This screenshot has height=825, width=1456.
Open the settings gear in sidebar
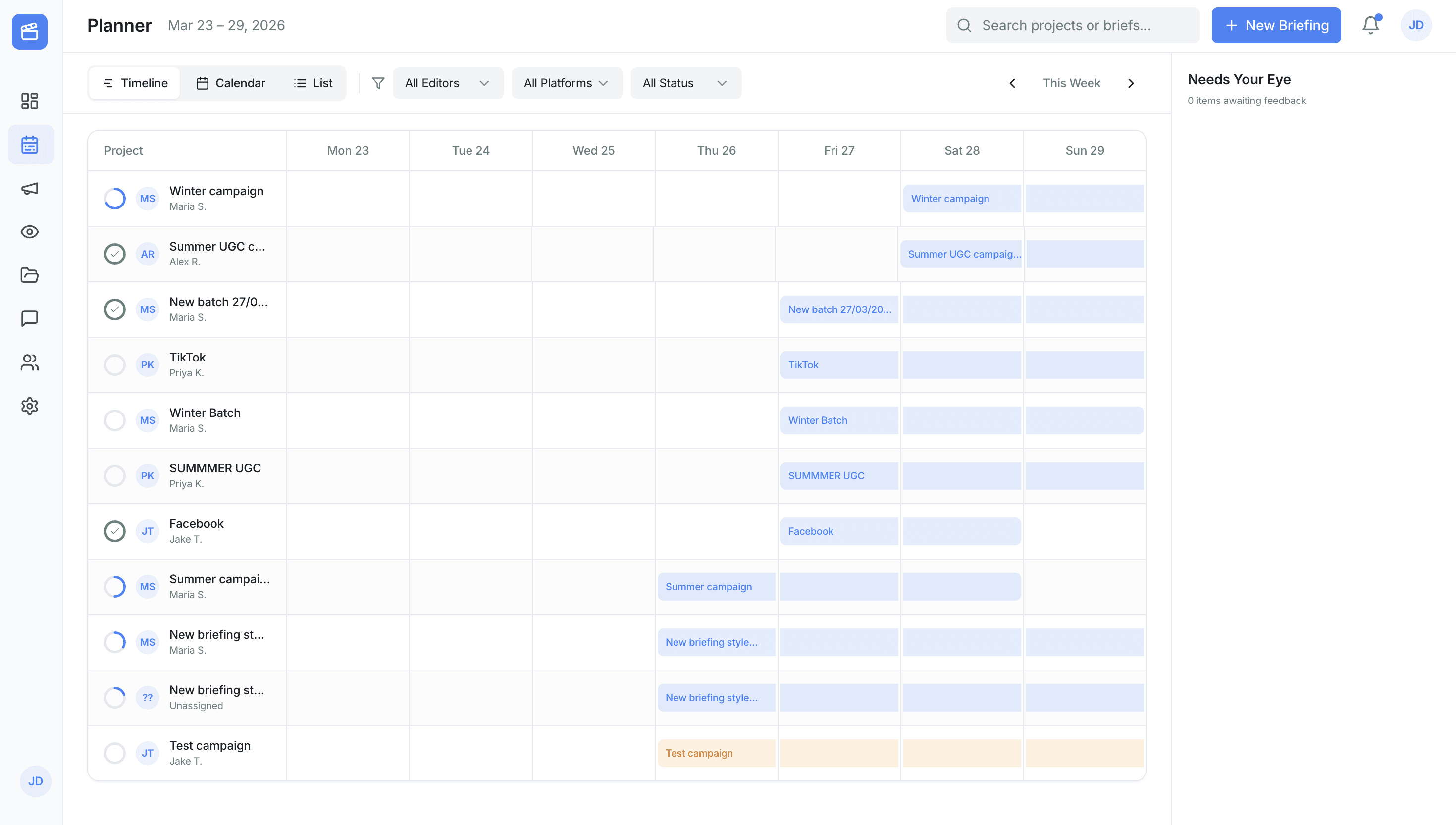pos(29,406)
